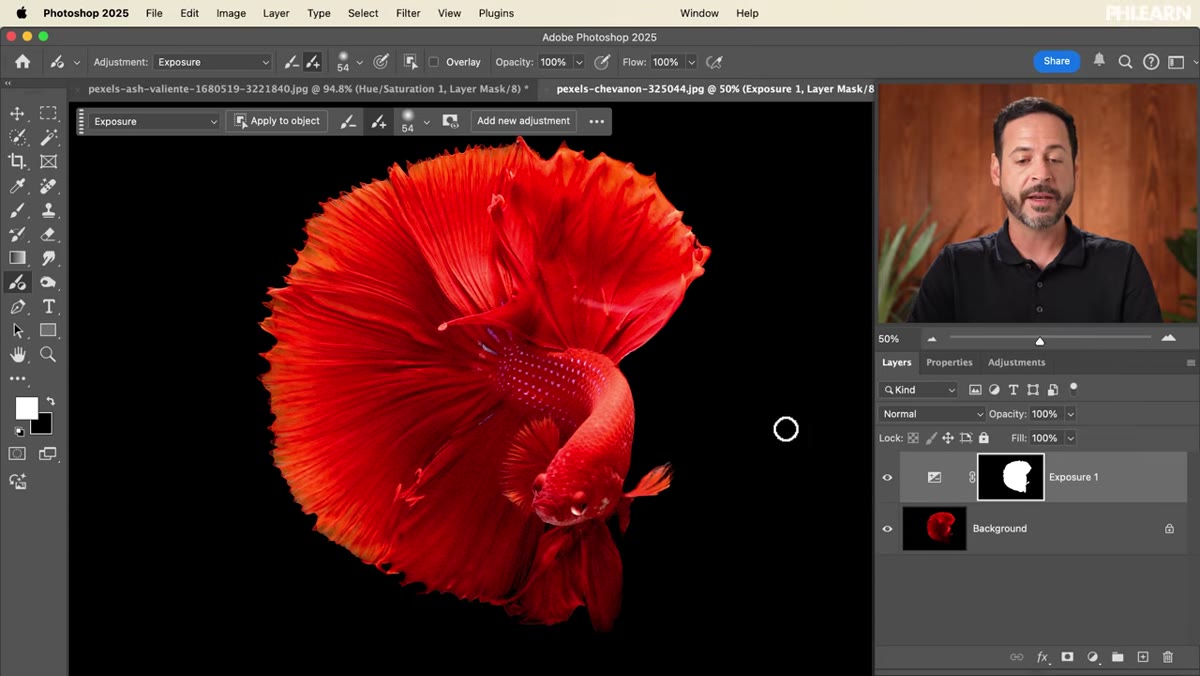Choose add to adjustment brush in options bar
Screen dimensions: 1200x676
pos(313,62)
